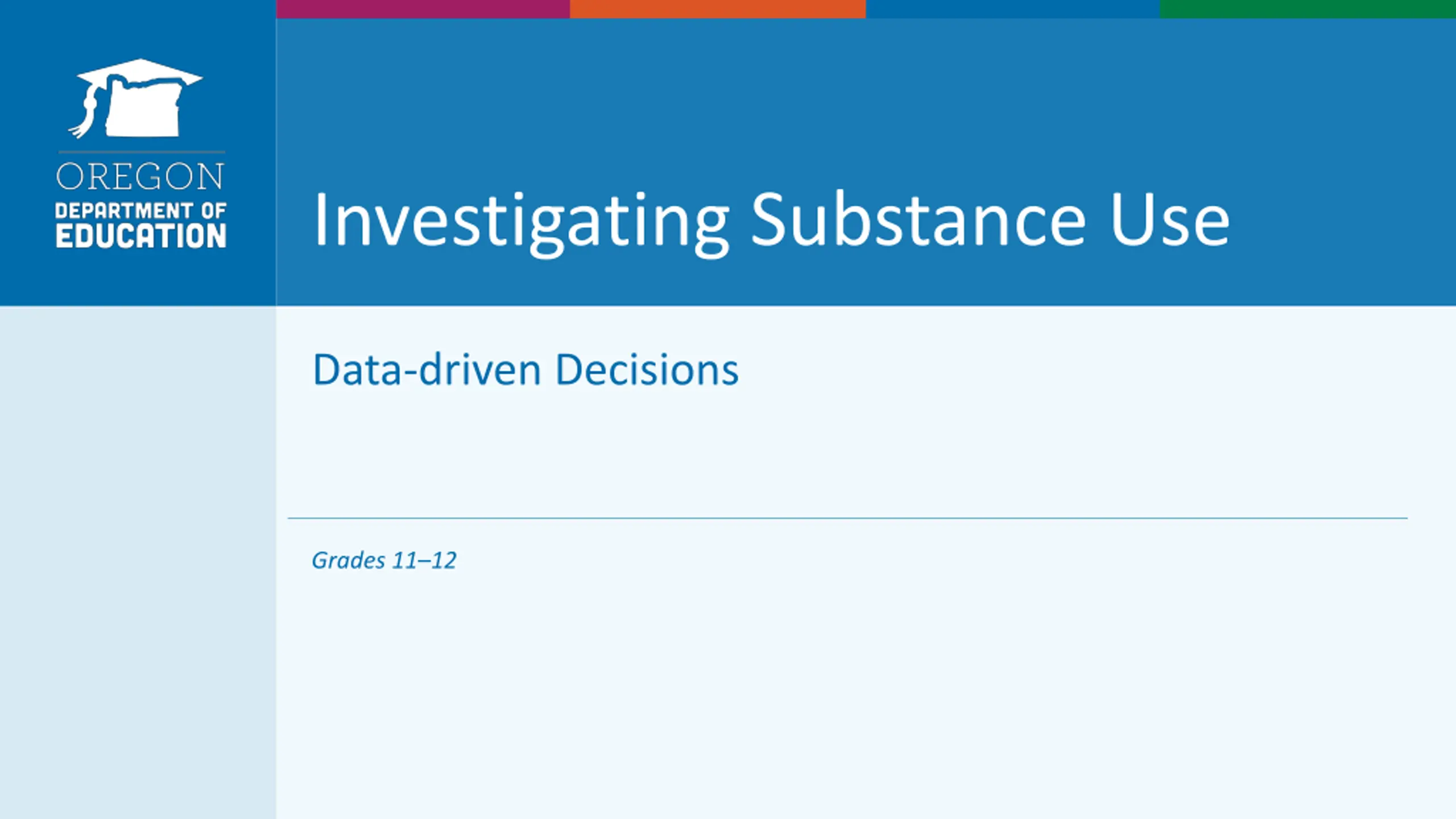The image size is (1456, 819).
Task: Click the DEPARTMENT OF text in logo
Action: (141, 210)
